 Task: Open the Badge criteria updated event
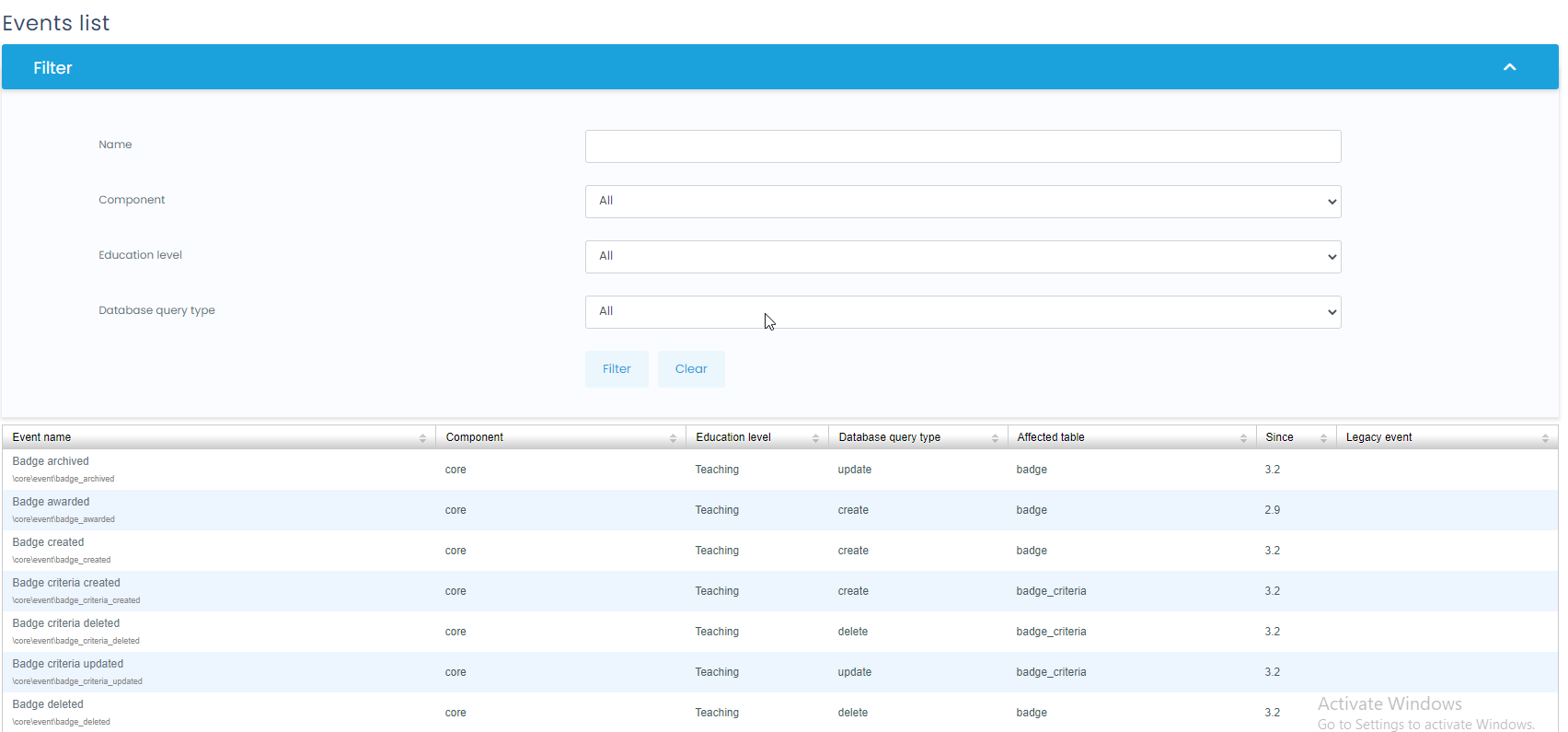tap(68, 664)
